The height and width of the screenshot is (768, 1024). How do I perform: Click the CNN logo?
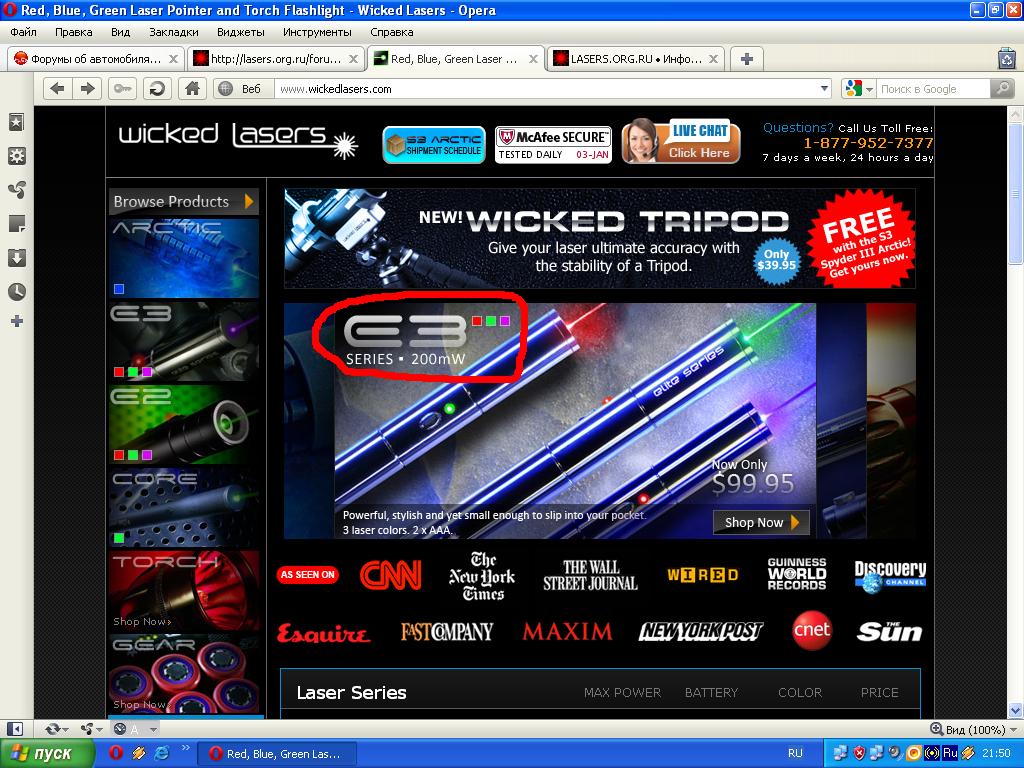tap(391, 575)
